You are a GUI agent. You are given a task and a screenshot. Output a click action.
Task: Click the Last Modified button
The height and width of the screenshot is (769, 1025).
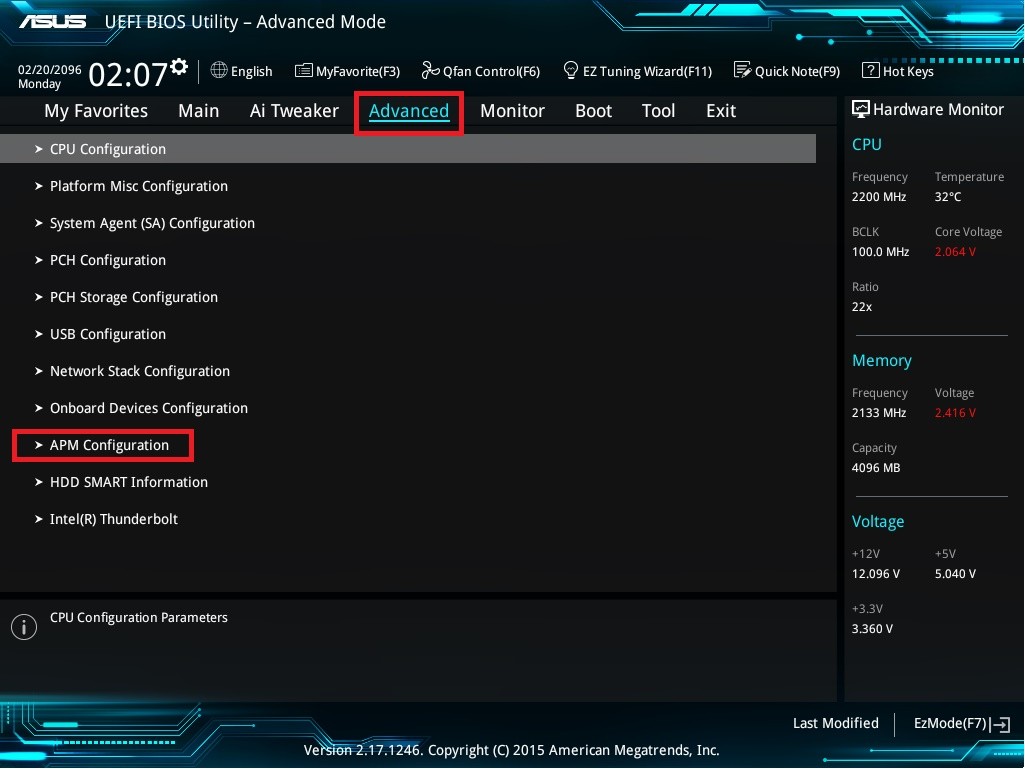[x=835, y=723]
